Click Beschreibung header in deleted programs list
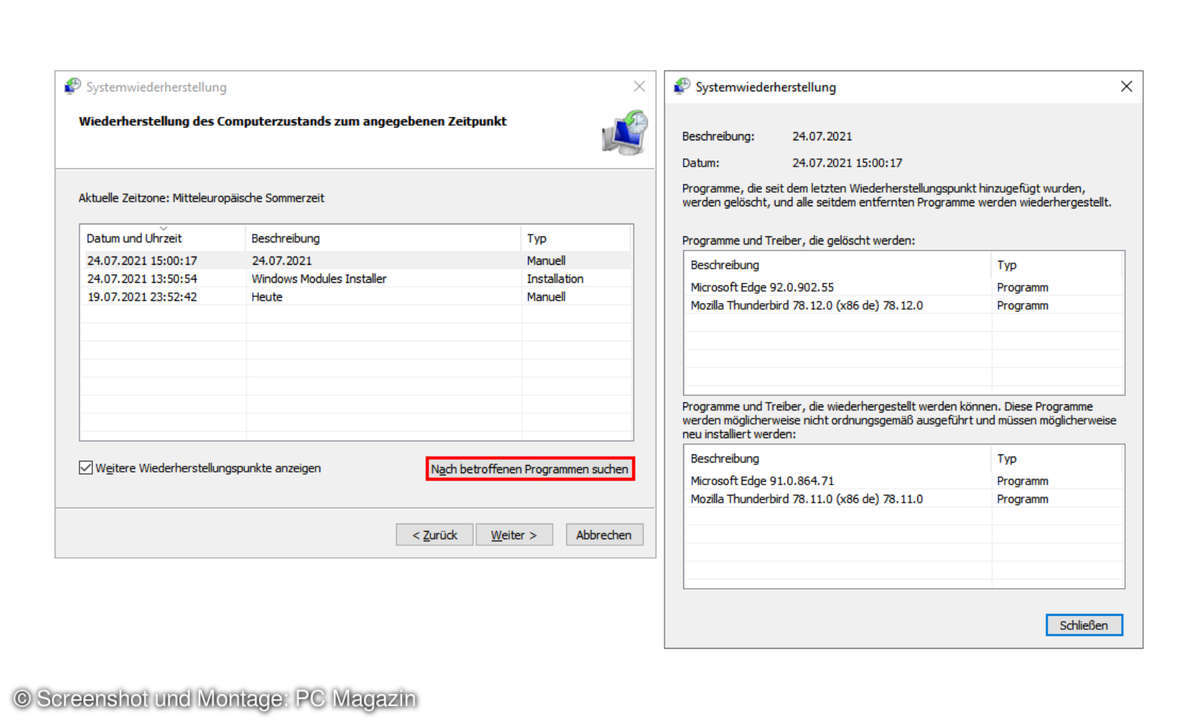This screenshot has height=720, width=1200. 838,265
